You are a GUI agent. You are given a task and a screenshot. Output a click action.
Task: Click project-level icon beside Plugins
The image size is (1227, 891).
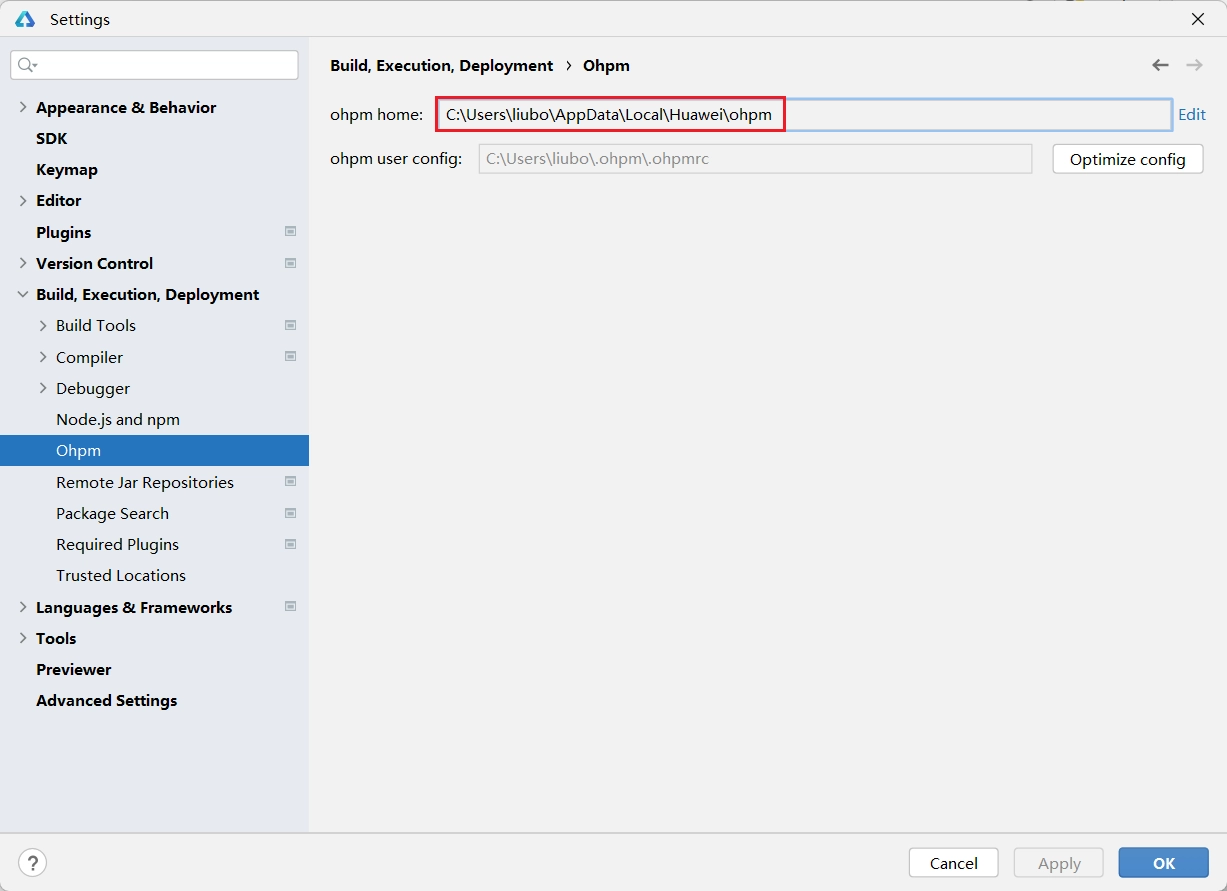[x=290, y=232]
